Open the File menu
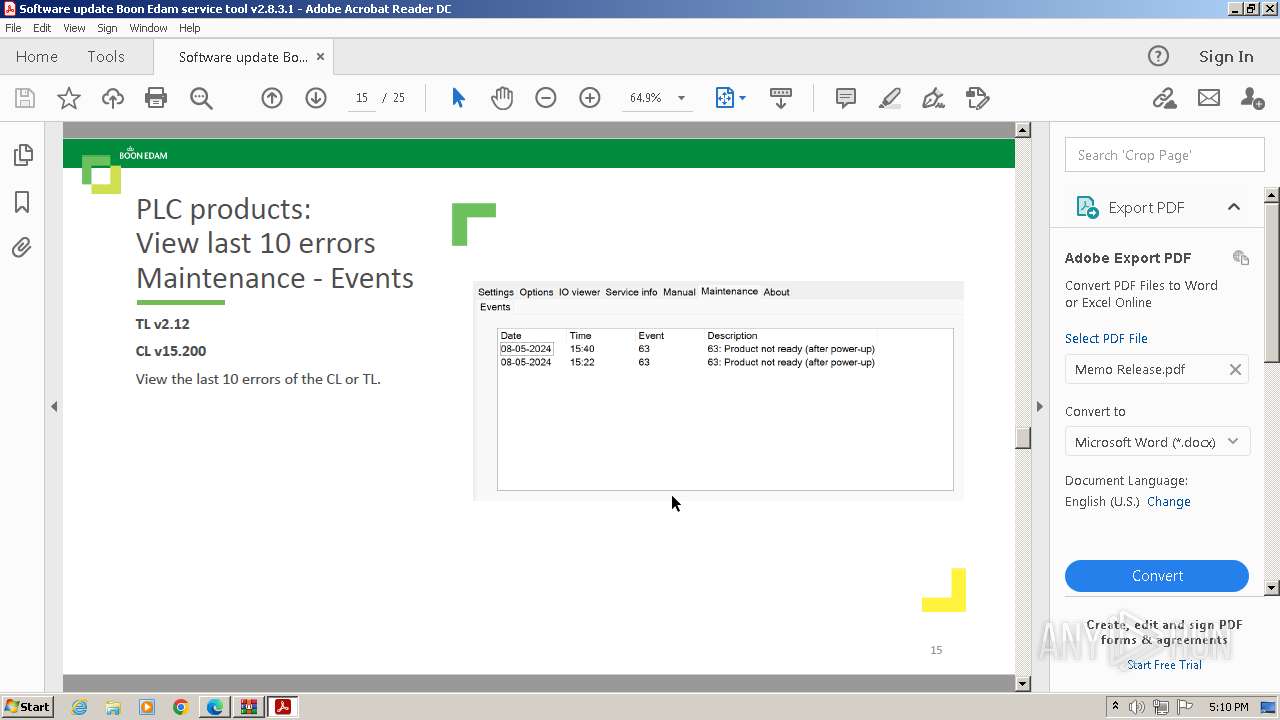This screenshot has width=1280, height=720. click(x=13, y=28)
